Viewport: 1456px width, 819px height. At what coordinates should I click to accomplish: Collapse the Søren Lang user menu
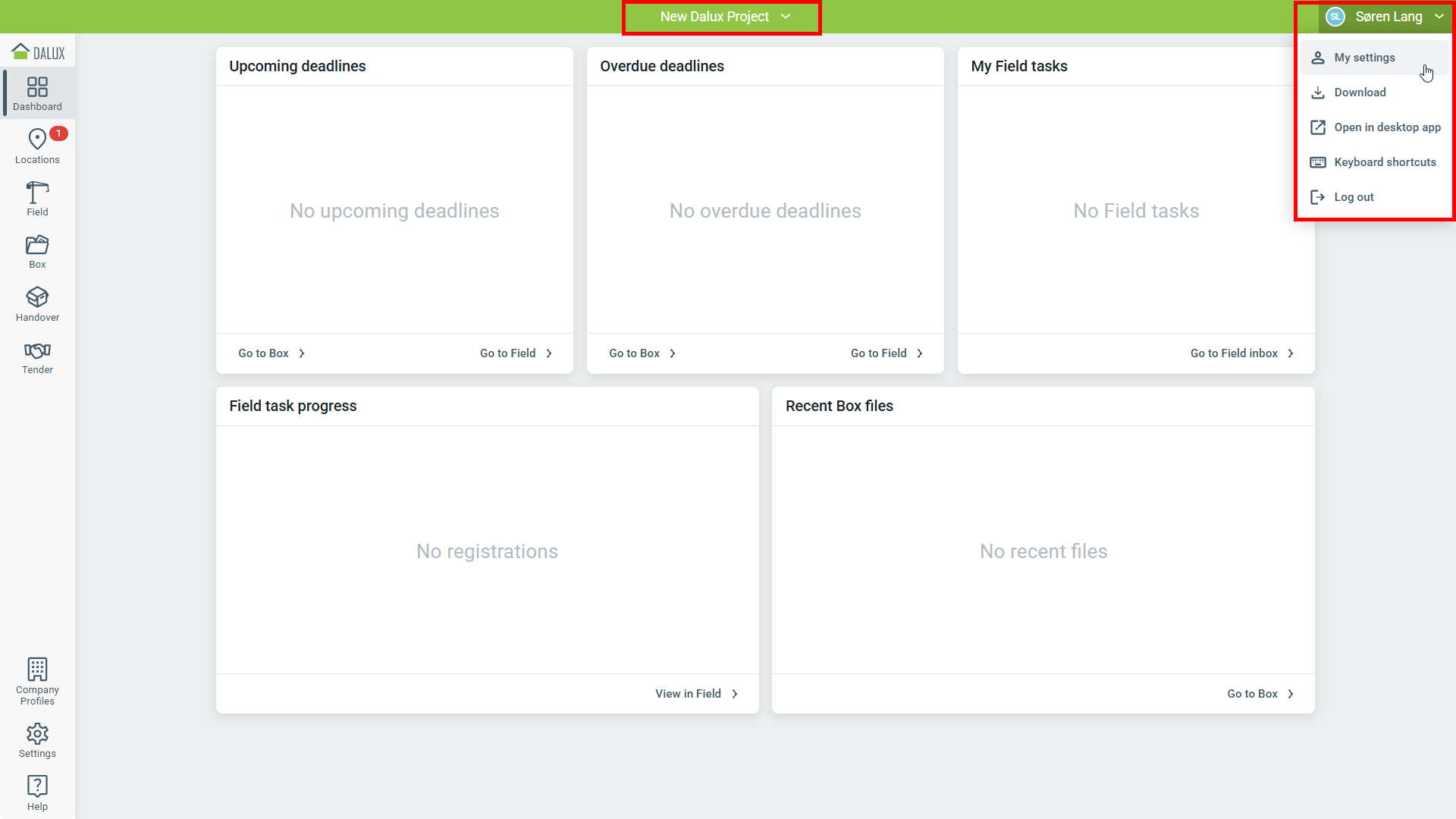click(x=1388, y=17)
